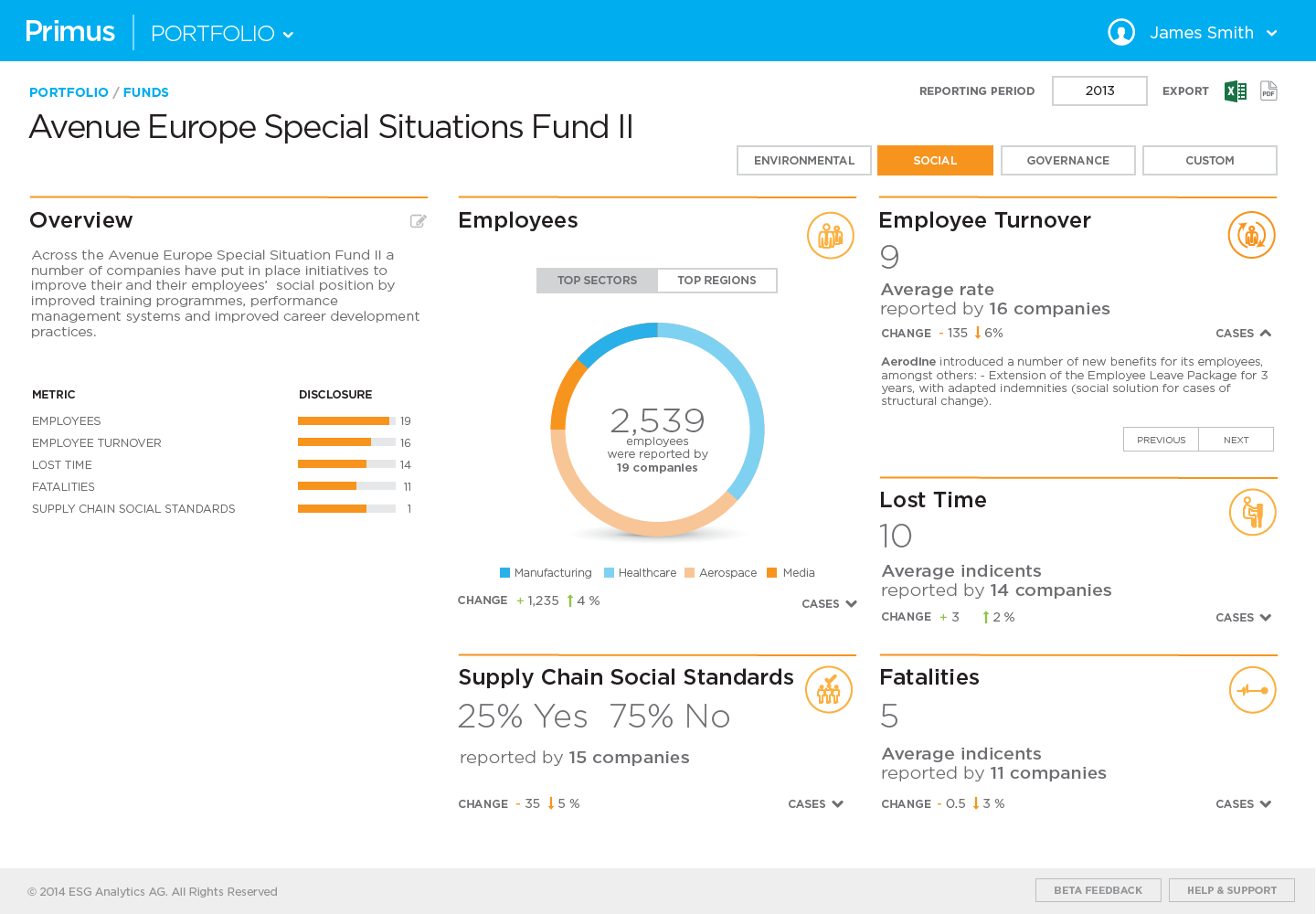Click the '25% Yes' value
This screenshot has height=914, width=1316.
[x=523, y=717]
